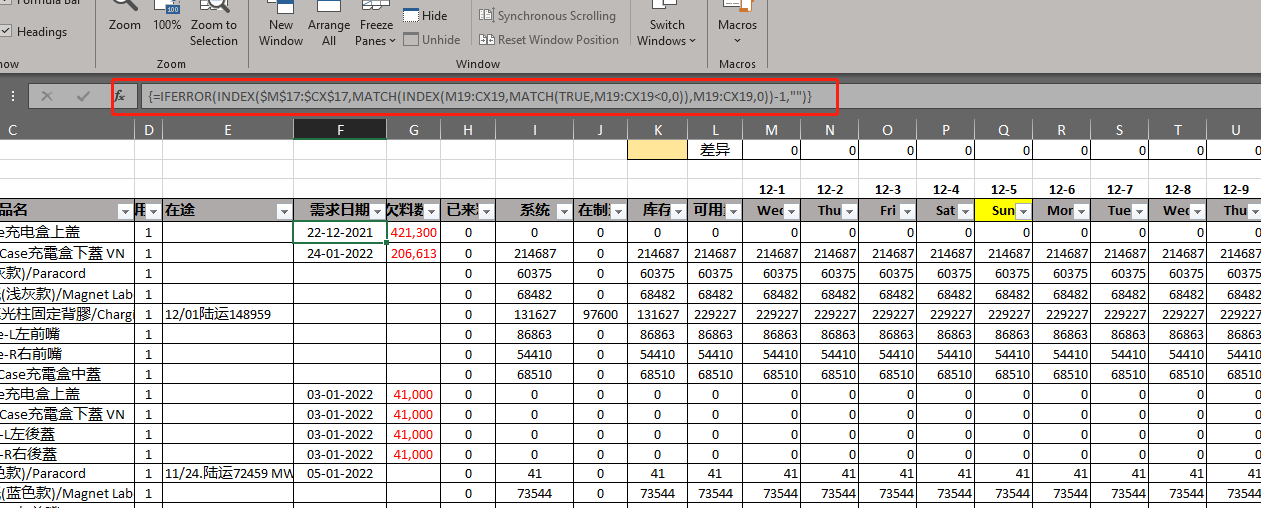Click the Insert Function fx icon
This screenshot has width=1261, height=508.
[119, 96]
